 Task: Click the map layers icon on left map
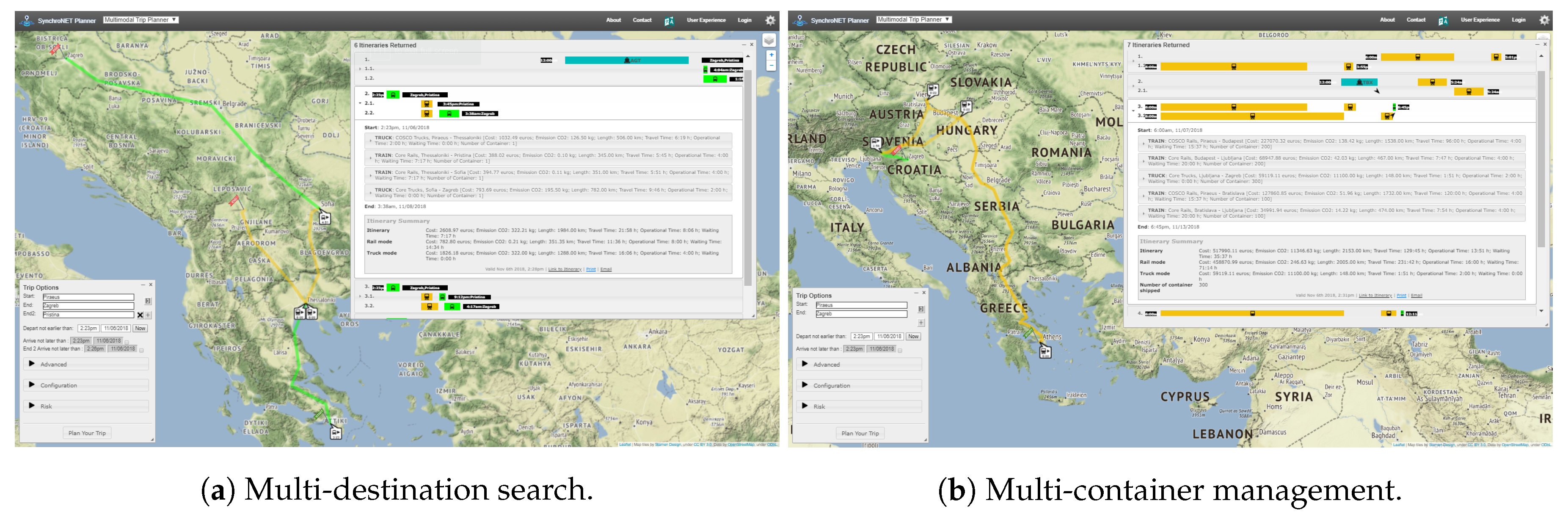[x=769, y=40]
